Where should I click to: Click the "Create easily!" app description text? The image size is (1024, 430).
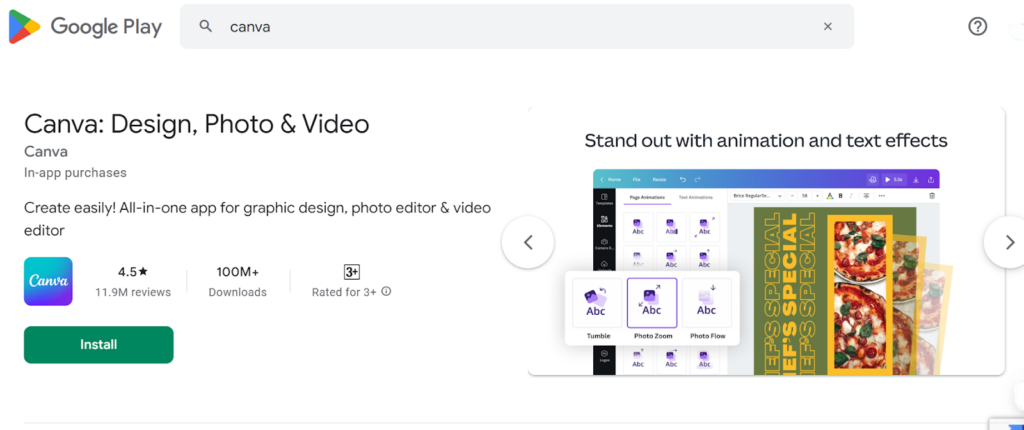(257, 220)
